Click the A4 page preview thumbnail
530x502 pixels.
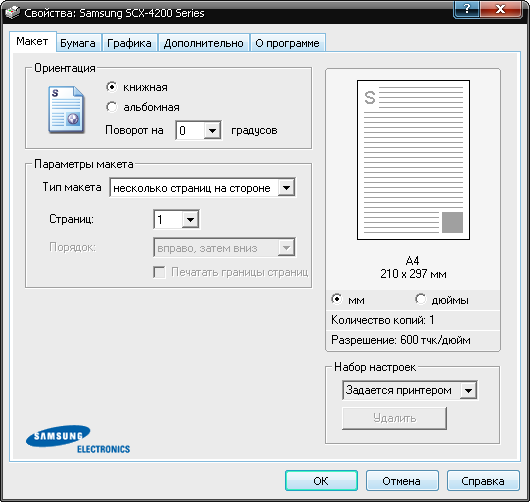point(413,160)
